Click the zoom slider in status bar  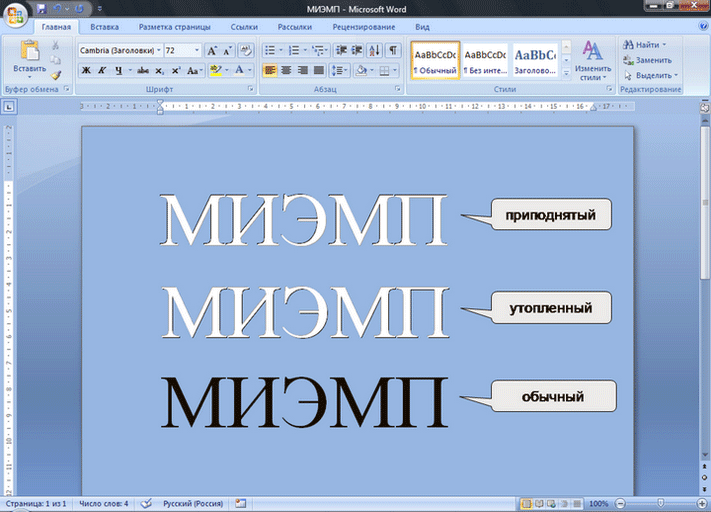coord(659,503)
